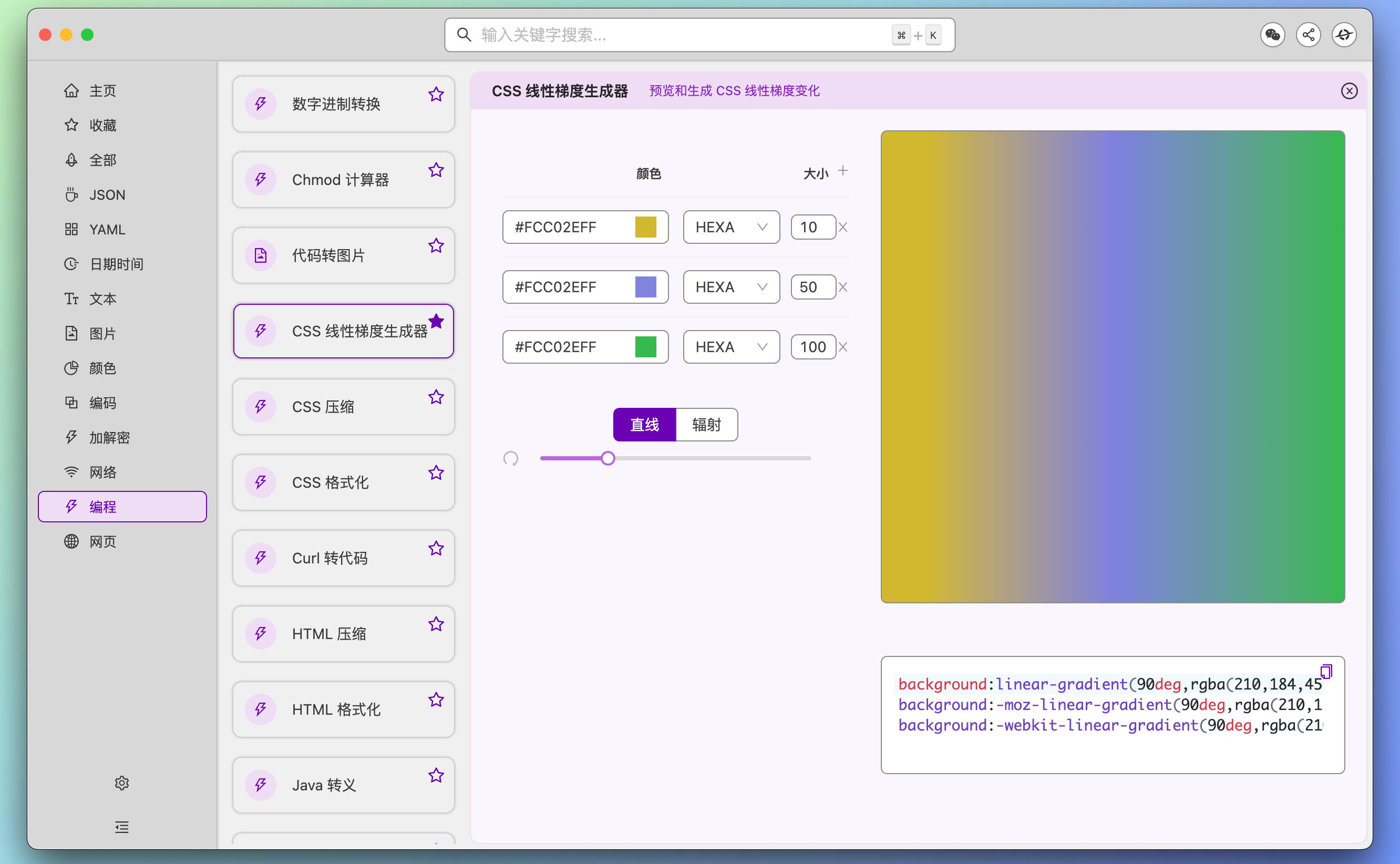Switch to the 编程 category
The image size is (1400, 864).
pos(122,506)
